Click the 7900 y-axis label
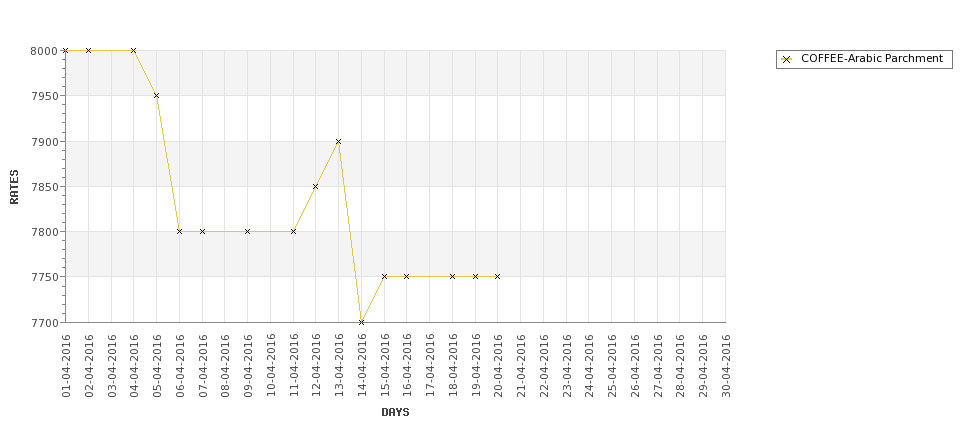Viewport: 975px width, 429px height. click(44, 142)
